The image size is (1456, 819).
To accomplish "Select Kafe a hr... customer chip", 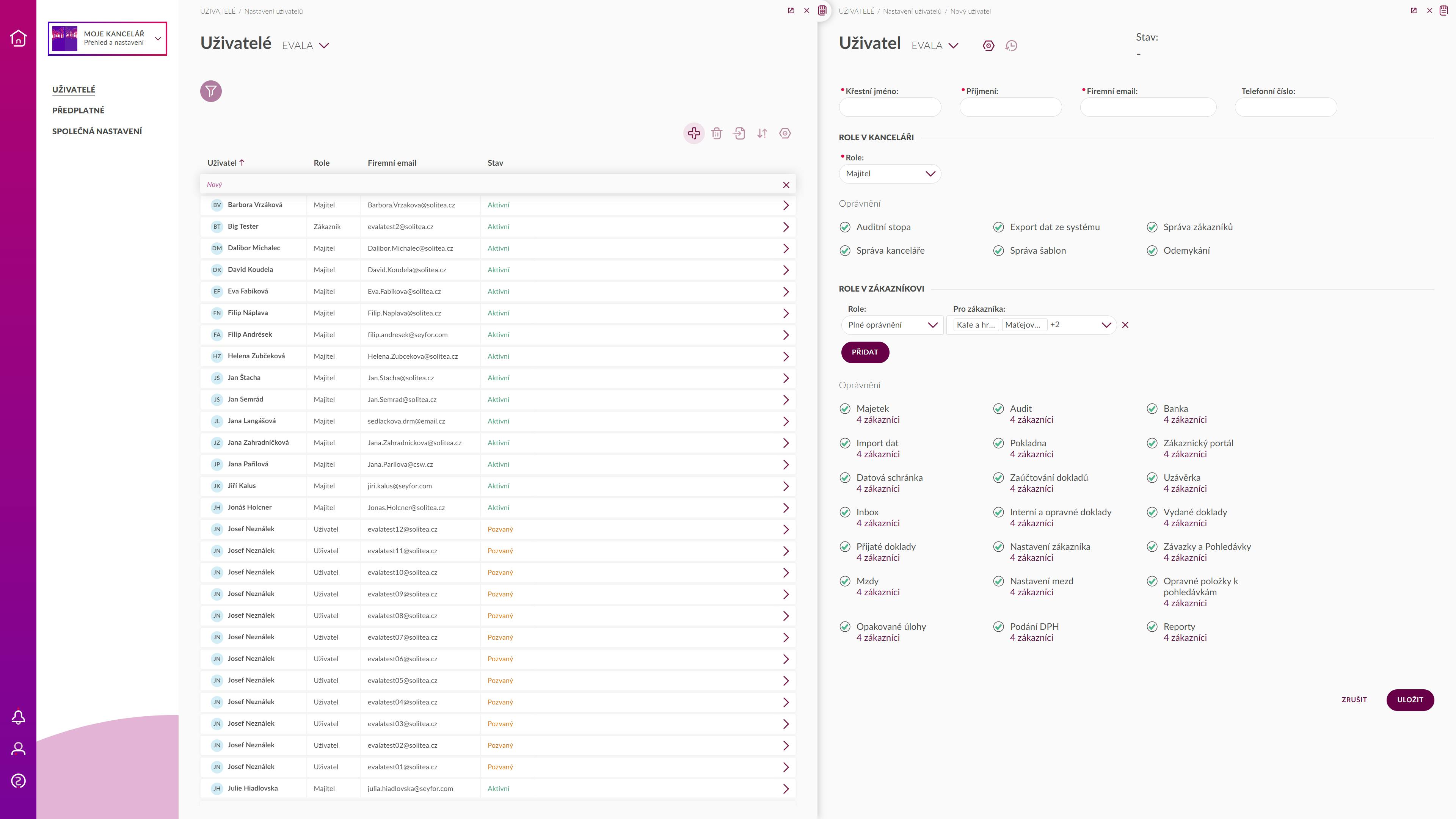I will [x=976, y=325].
